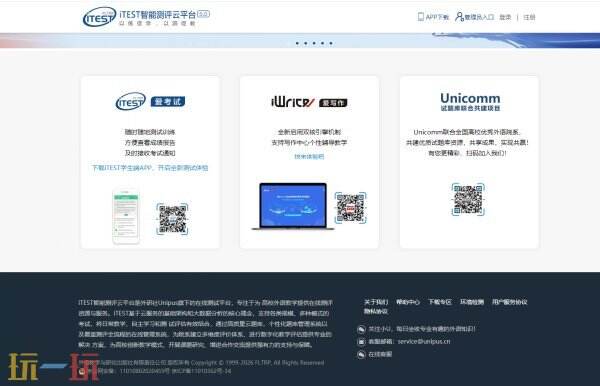600x386 pixels.
Task: Click the laptop preview image in the iWrite card
Action: (x=293, y=206)
